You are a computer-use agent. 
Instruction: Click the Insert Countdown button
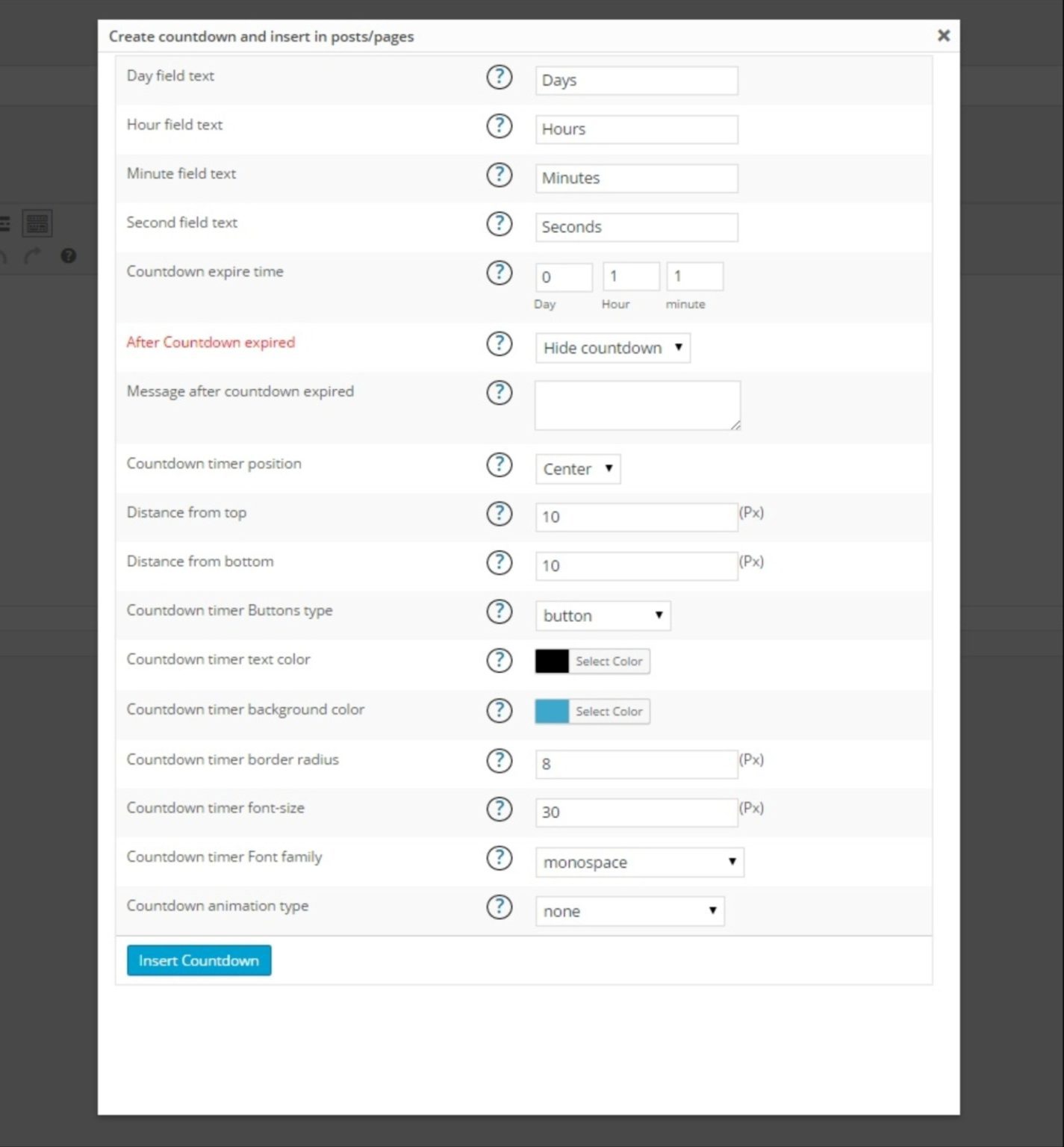click(x=198, y=960)
